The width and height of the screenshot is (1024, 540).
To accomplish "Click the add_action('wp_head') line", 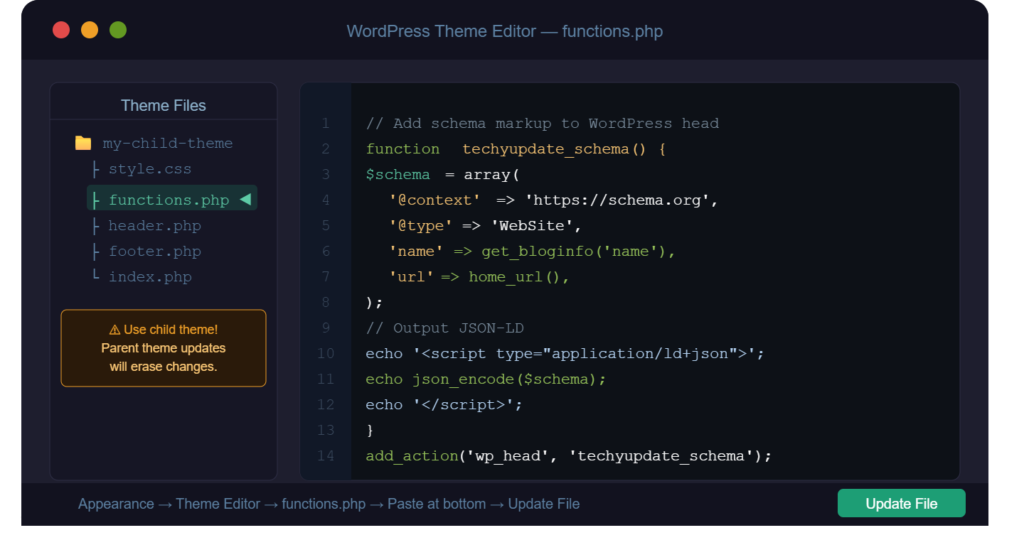I will coord(568,456).
